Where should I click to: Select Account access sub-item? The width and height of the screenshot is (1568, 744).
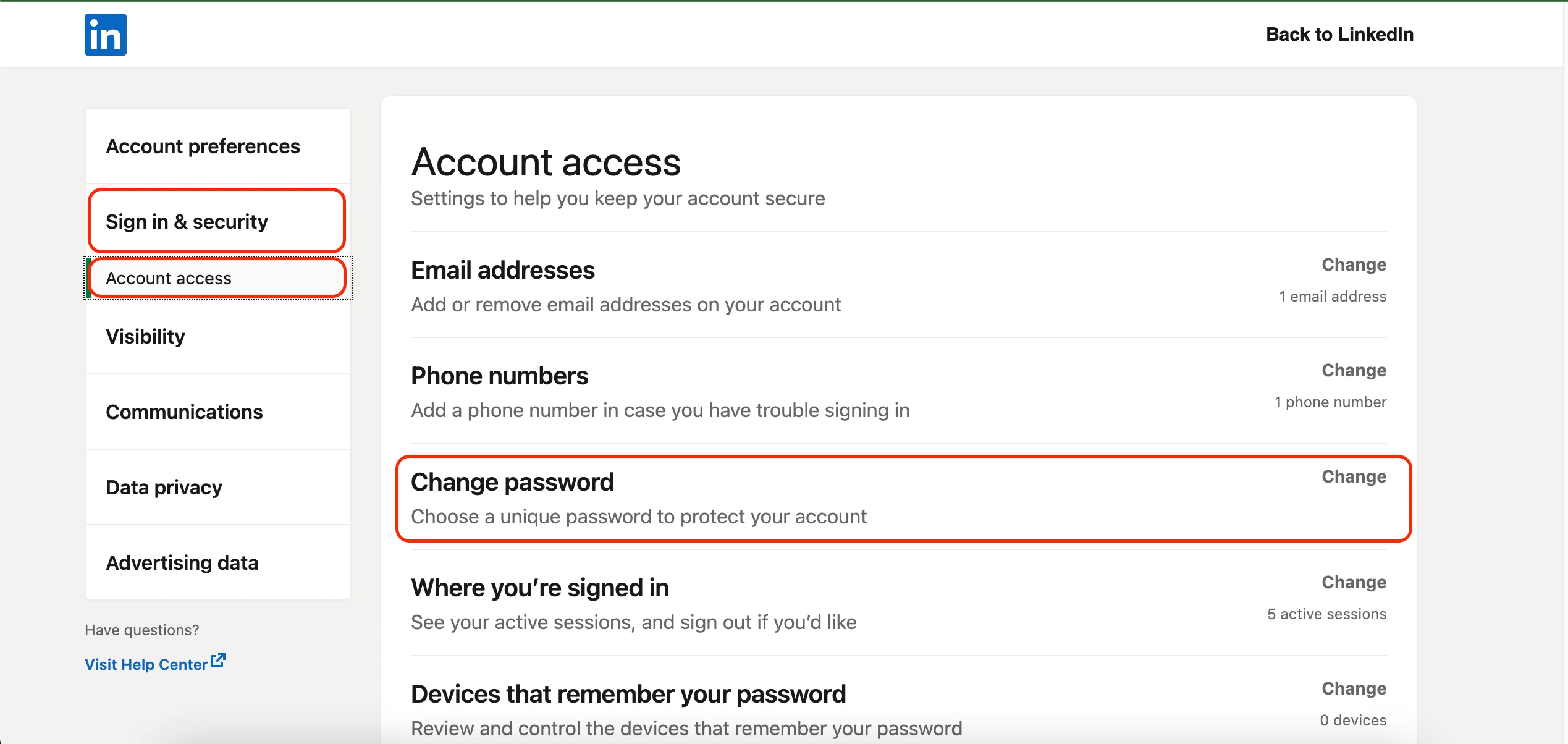point(169,279)
